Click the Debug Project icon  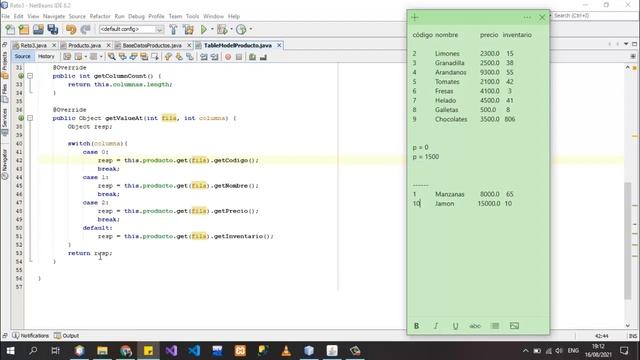click(x=222, y=29)
